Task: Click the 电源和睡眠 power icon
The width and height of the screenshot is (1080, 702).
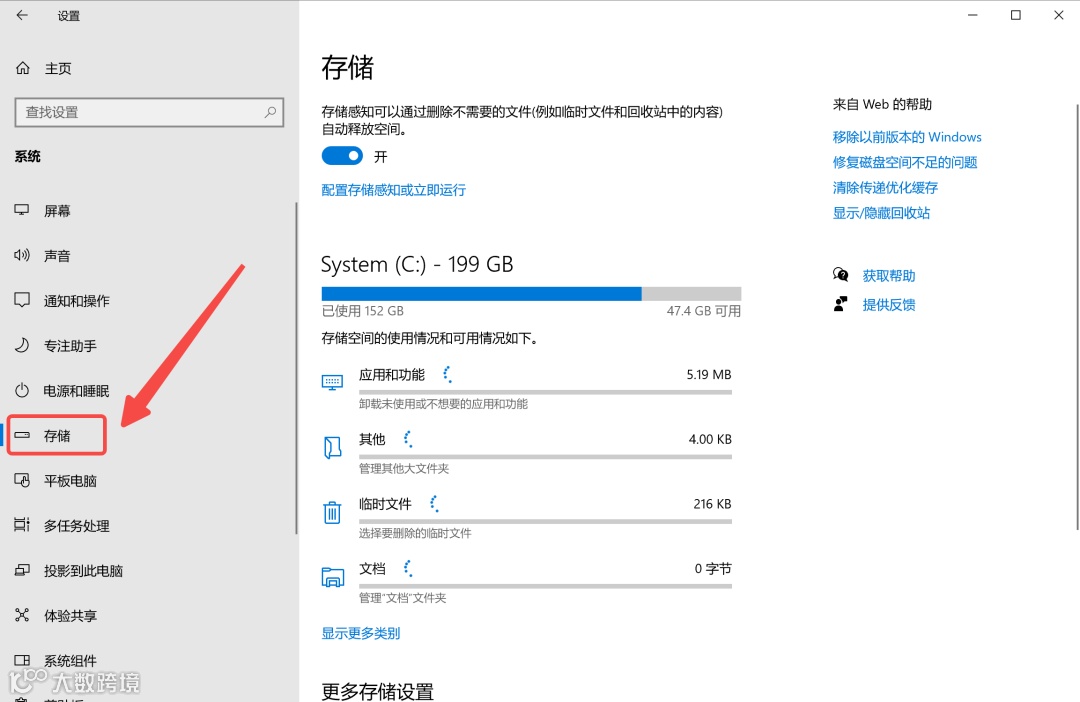Action: pos(22,391)
